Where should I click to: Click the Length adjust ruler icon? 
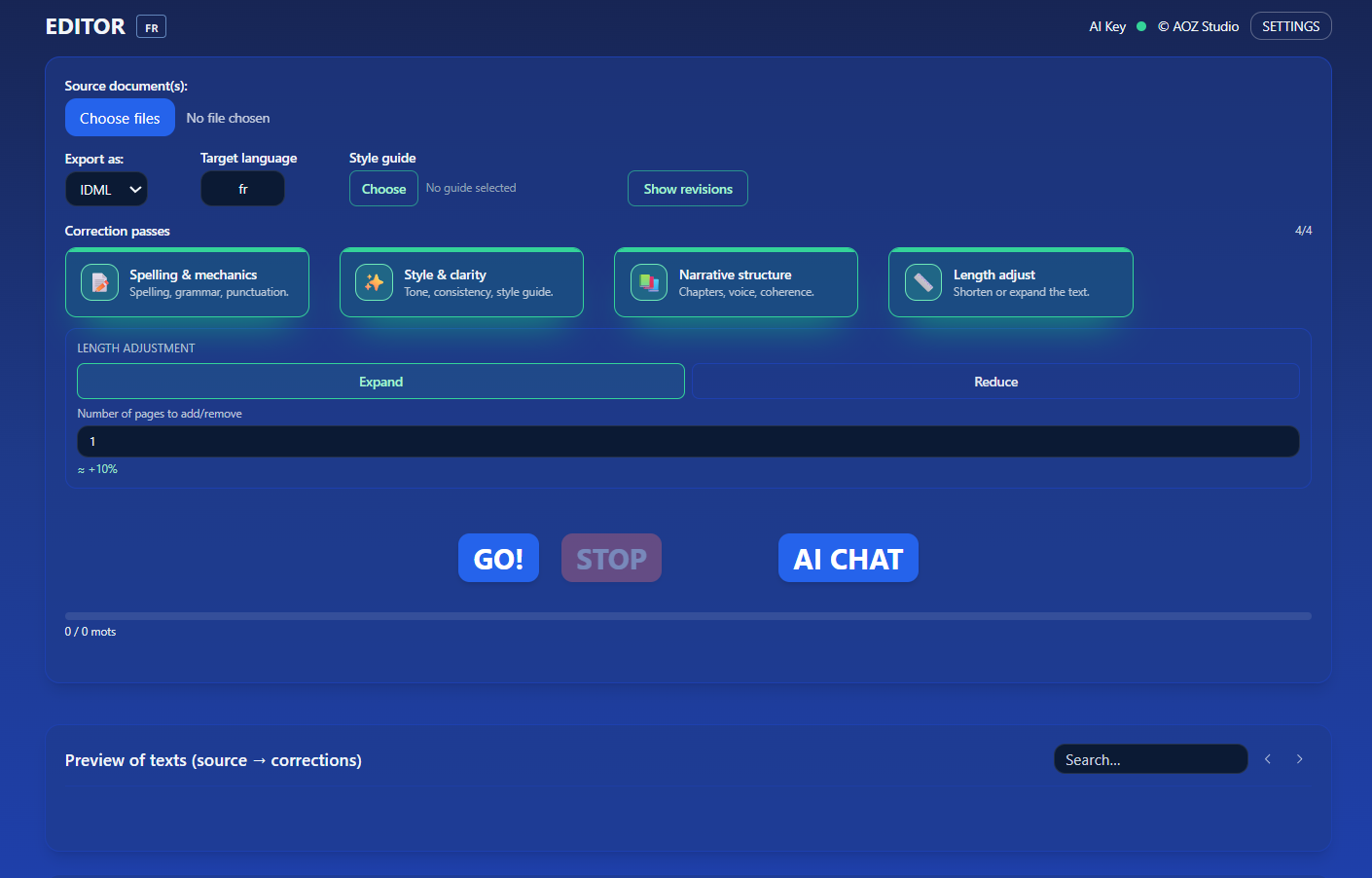(x=923, y=282)
